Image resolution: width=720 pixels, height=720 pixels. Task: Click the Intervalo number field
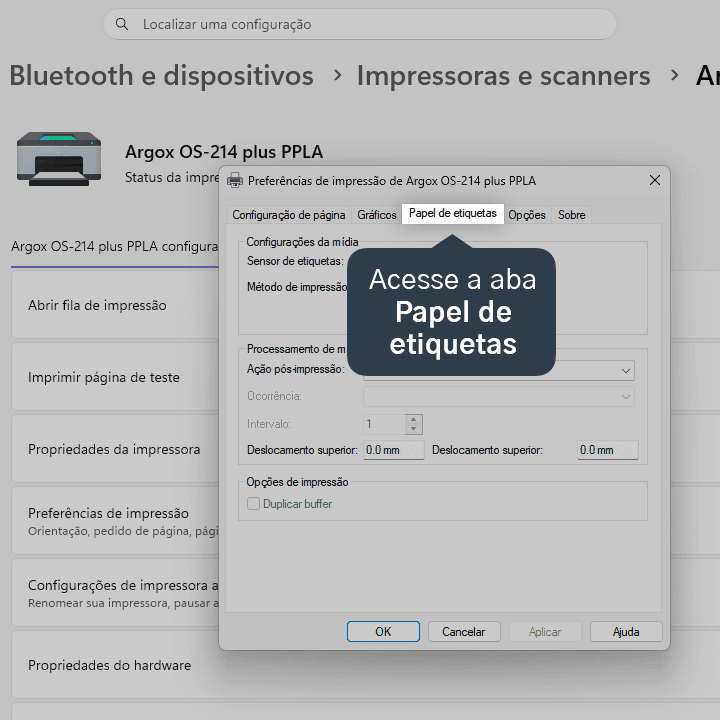pos(385,424)
